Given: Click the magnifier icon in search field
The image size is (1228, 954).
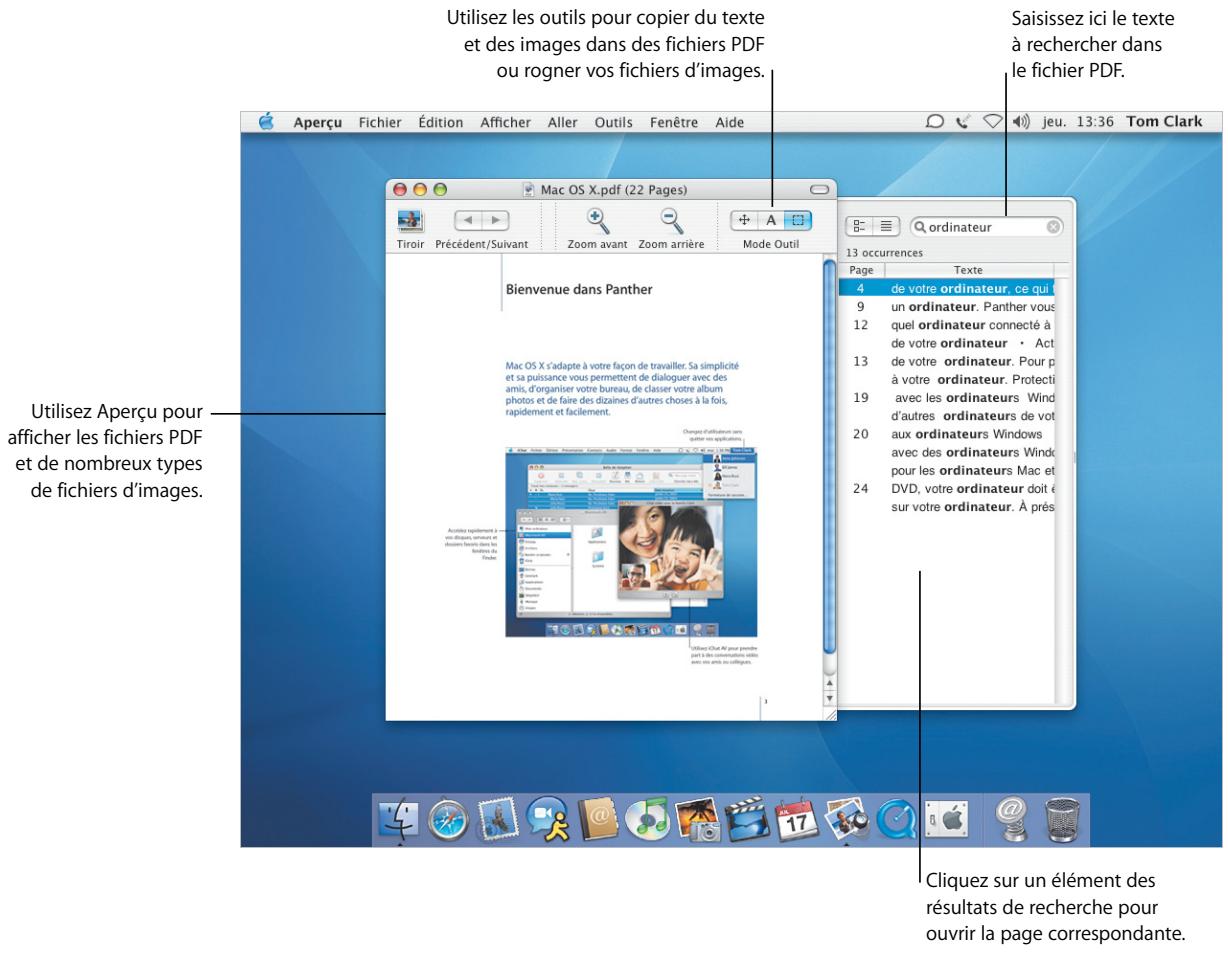Looking at the screenshot, I should pos(920,227).
